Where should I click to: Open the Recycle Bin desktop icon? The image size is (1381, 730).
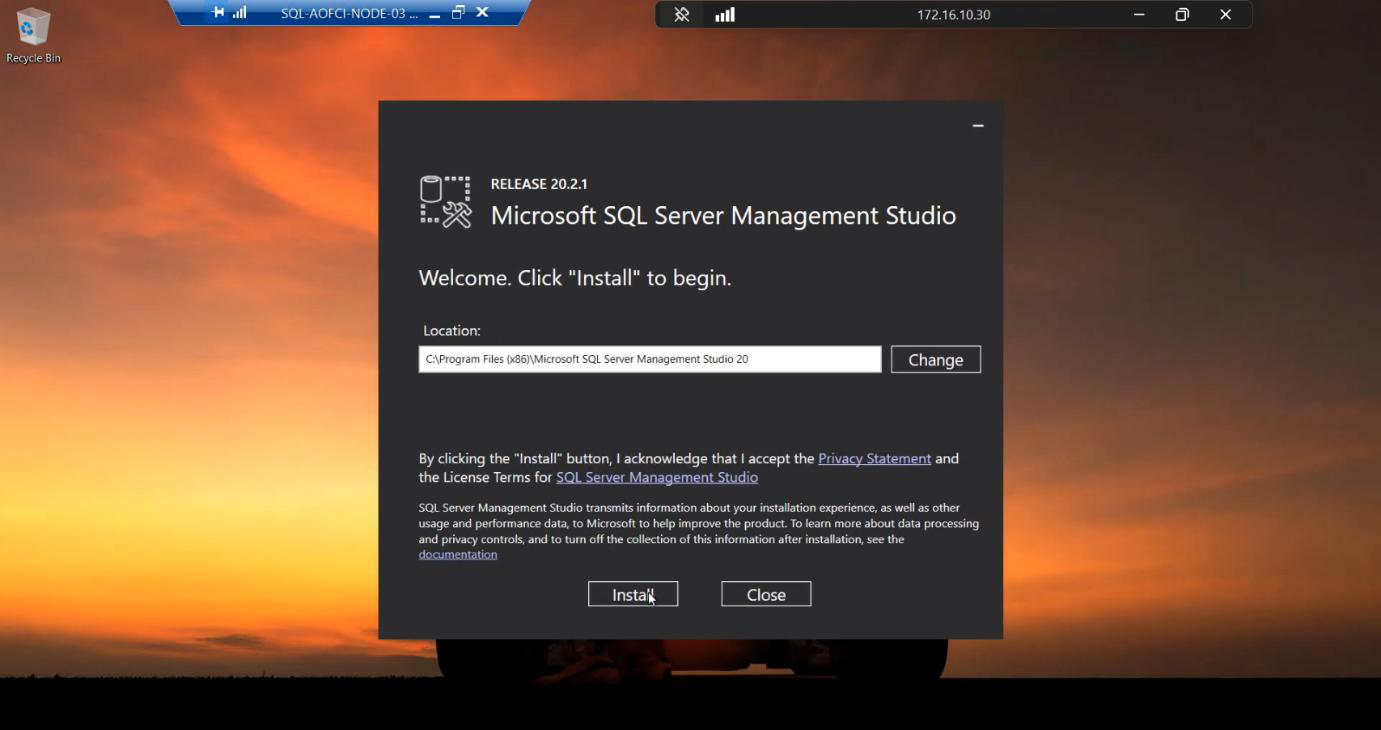click(33, 36)
